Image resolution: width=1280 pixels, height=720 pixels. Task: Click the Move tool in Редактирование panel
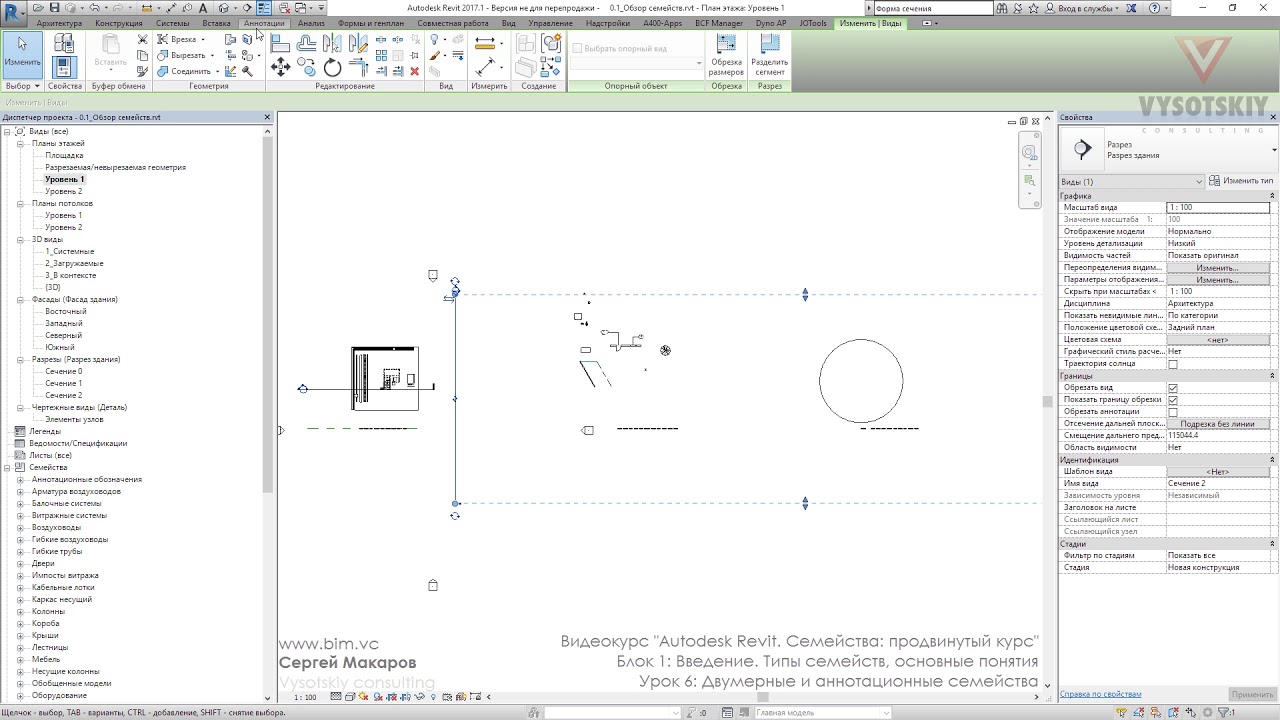point(280,67)
